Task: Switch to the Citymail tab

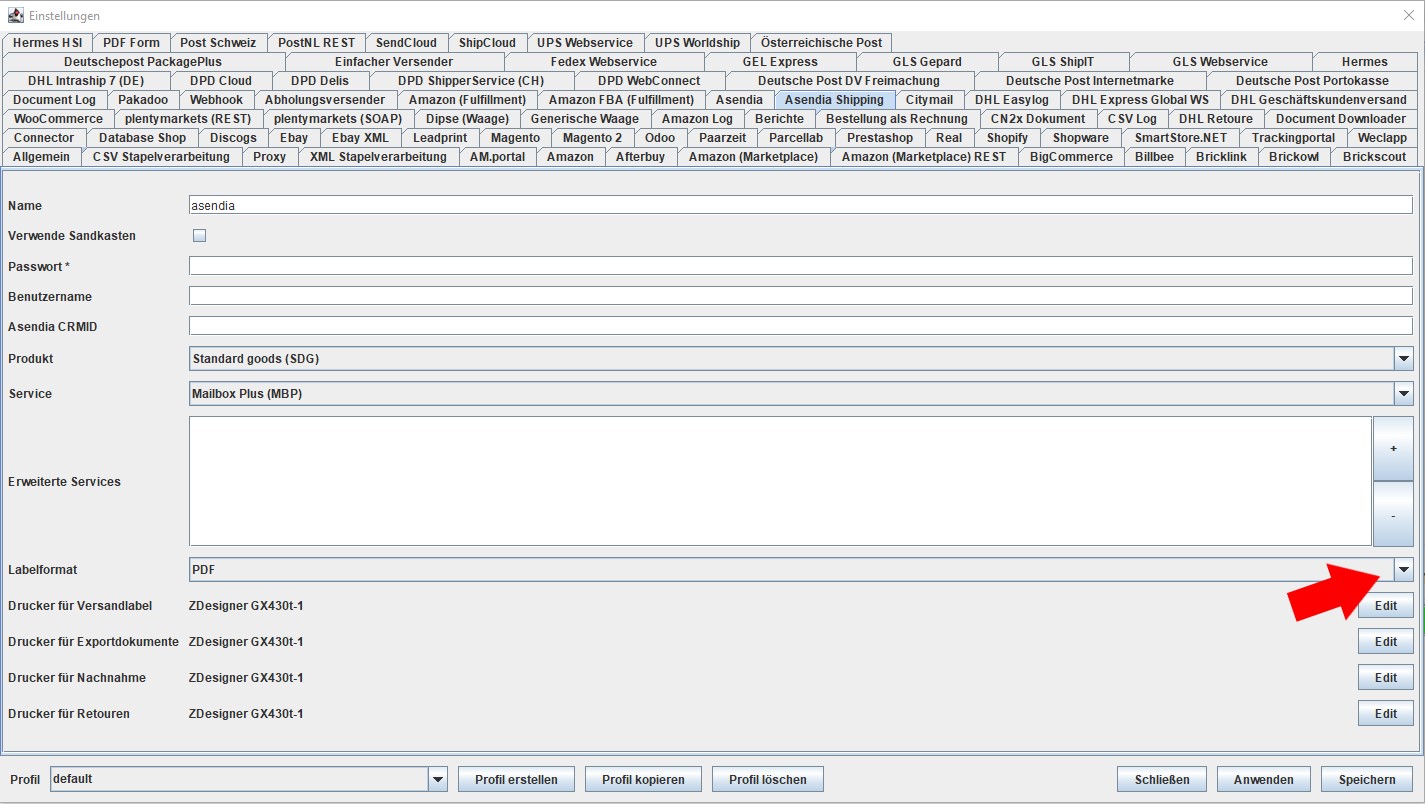Action: click(x=929, y=100)
